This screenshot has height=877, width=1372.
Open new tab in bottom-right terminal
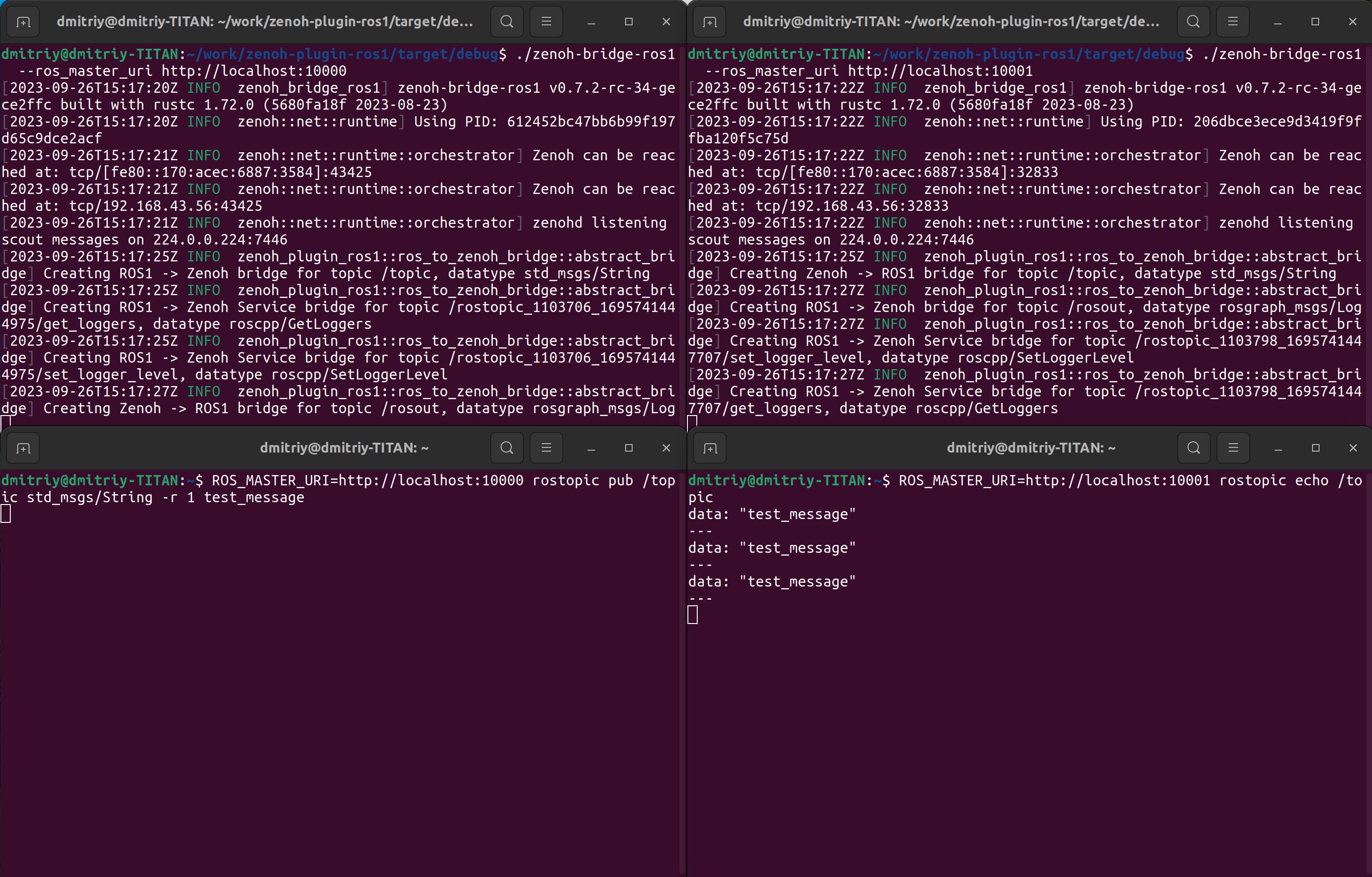[710, 448]
